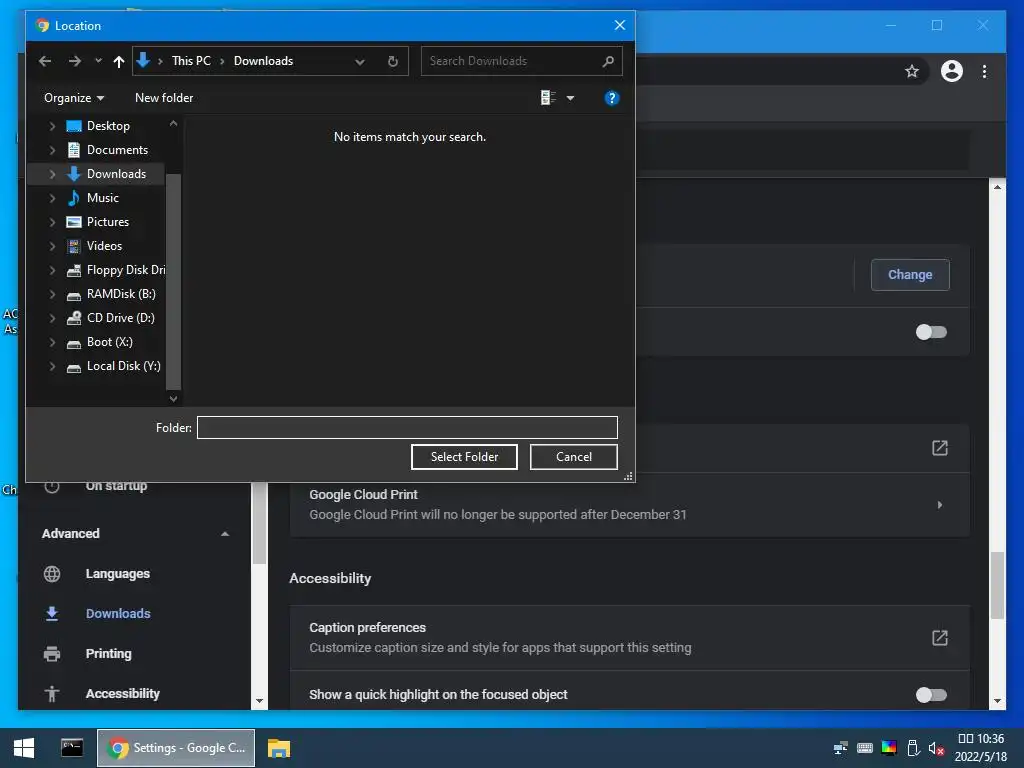Select Videos in the navigation tree
1024x768 pixels.
click(x=104, y=246)
